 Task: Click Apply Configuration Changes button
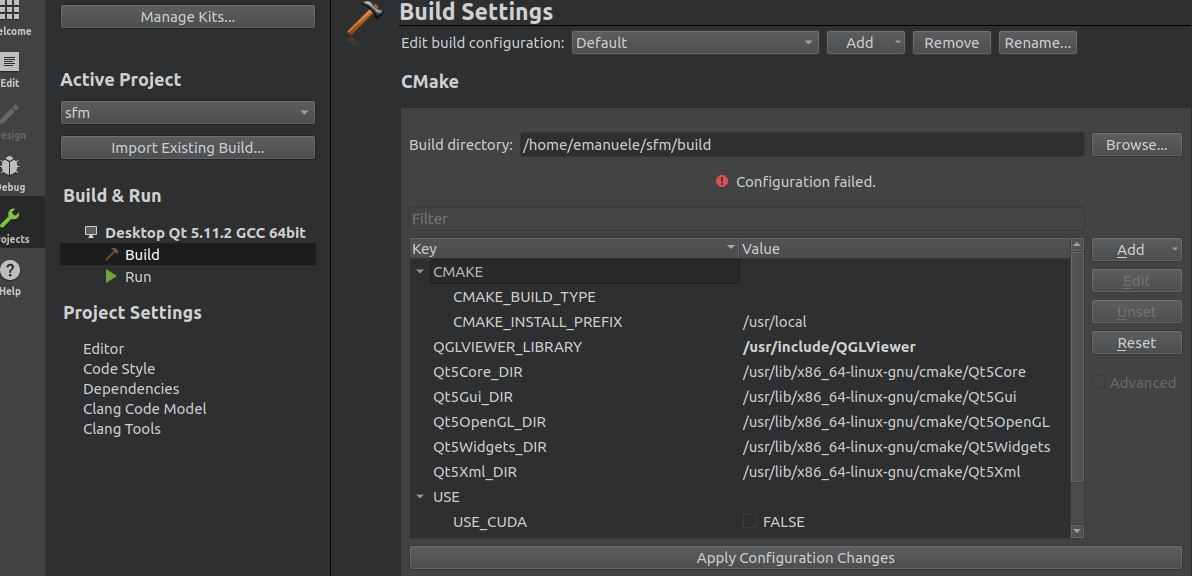(795, 558)
